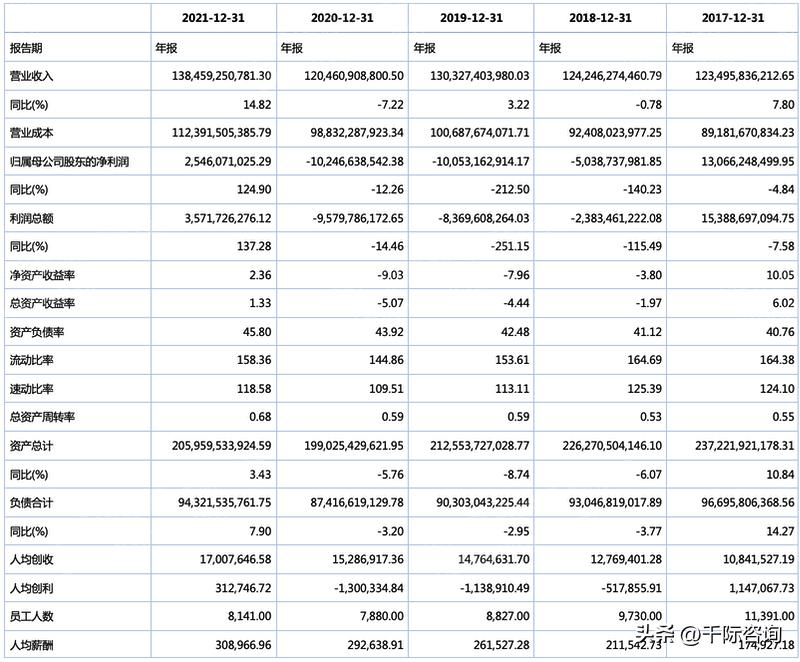Select the 2020-12-31 column header
Image resolution: width=800 pixels, height=662 pixels.
[x=341, y=18]
